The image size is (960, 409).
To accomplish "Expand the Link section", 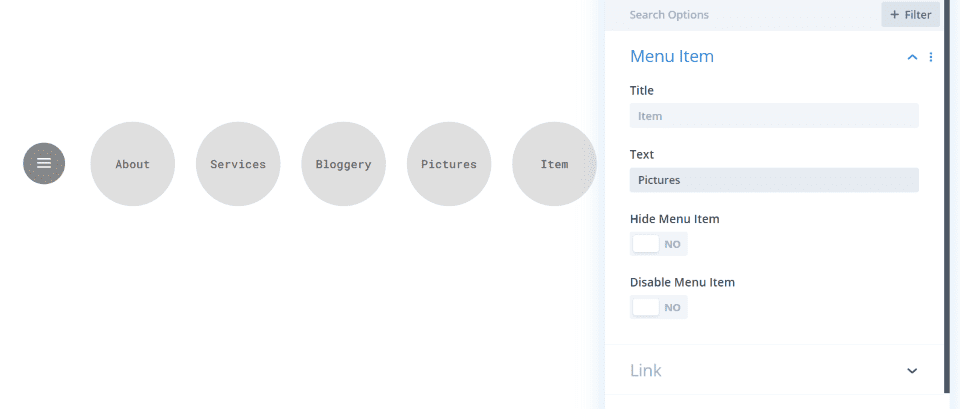I will pyautogui.click(x=912, y=370).
